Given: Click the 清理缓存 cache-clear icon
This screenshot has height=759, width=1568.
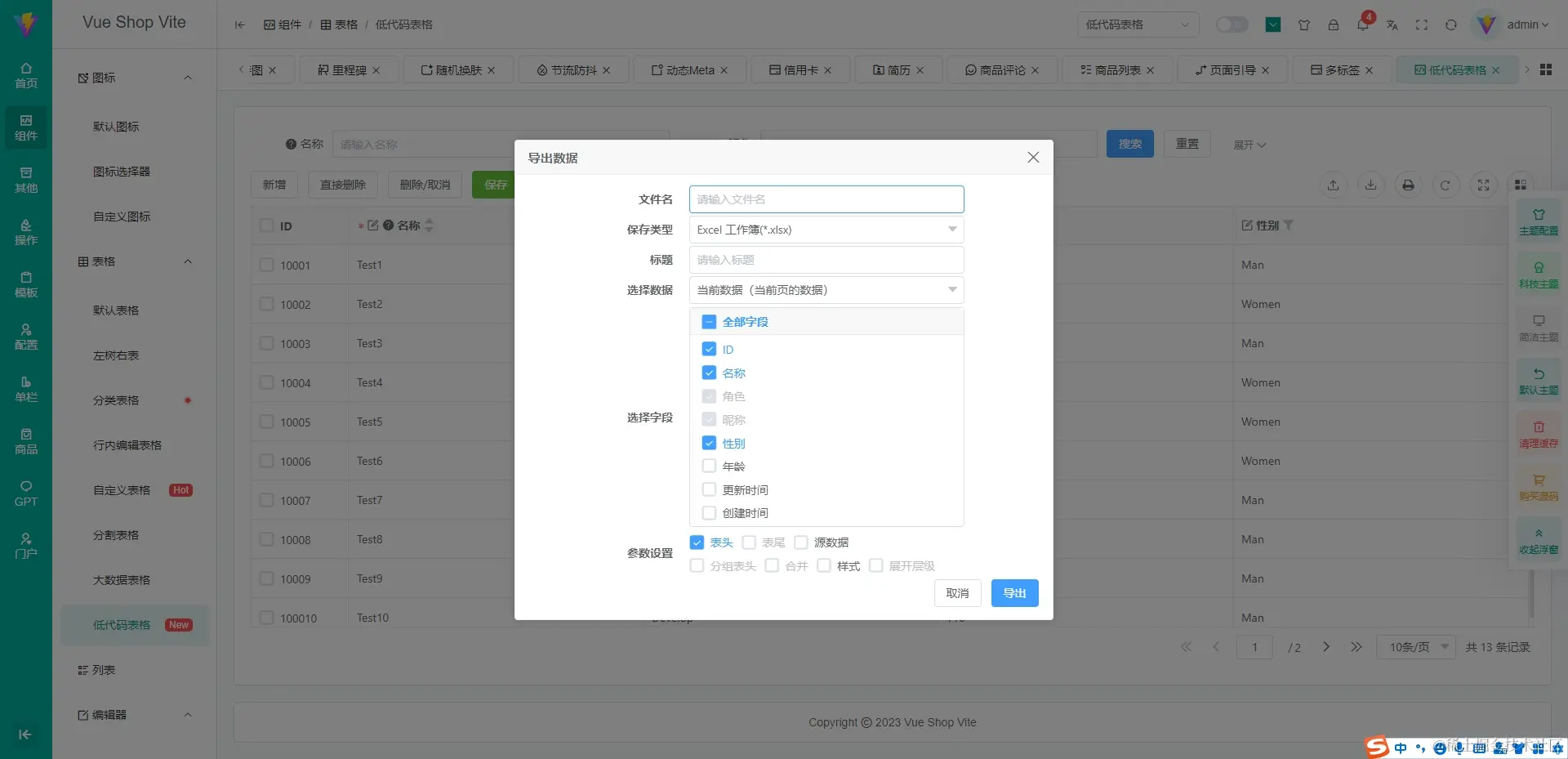Looking at the screenshot, I should click(x=1539, y=433).
